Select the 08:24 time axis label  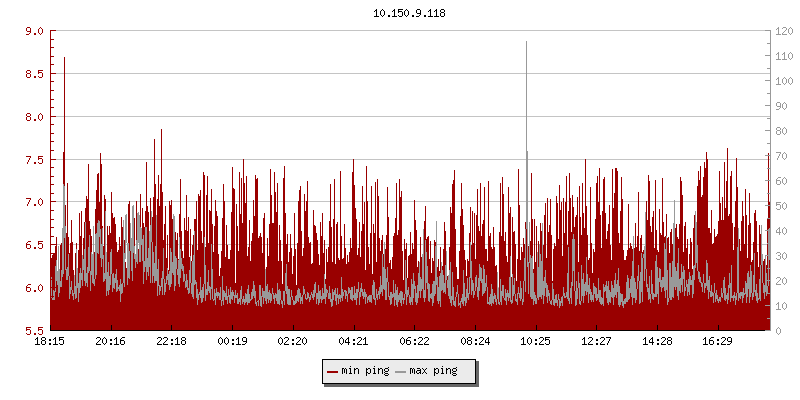point(475,341)
